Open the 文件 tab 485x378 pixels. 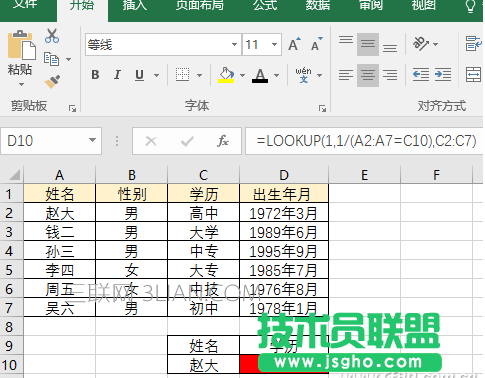tap(25, 4)
